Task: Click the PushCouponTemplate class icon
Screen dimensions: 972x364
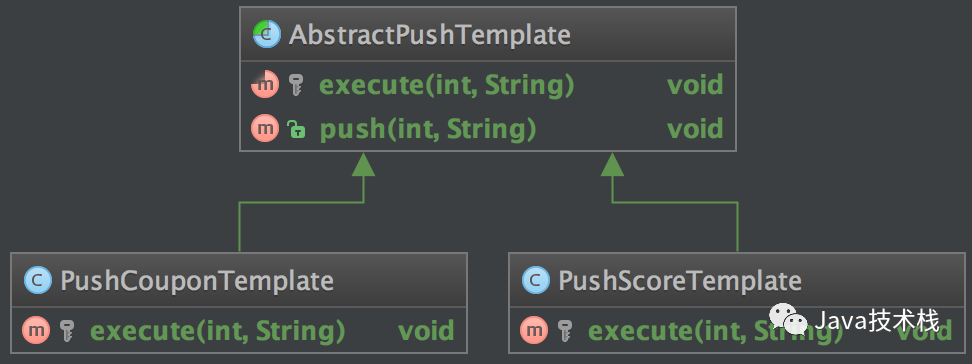Action: click(x=37, y=281)
